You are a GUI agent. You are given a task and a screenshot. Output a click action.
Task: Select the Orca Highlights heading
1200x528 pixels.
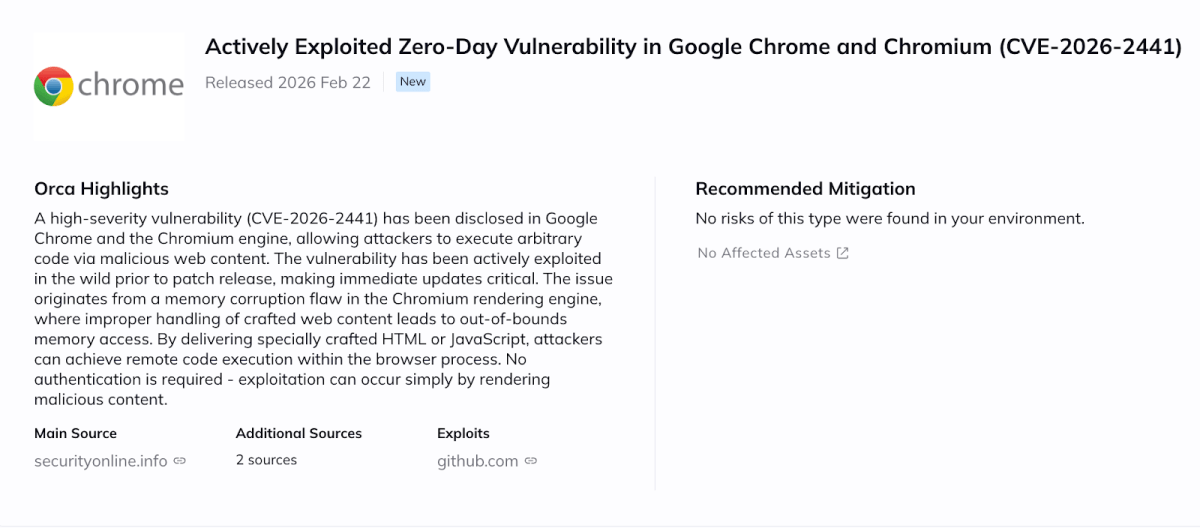tap(101, 189)
